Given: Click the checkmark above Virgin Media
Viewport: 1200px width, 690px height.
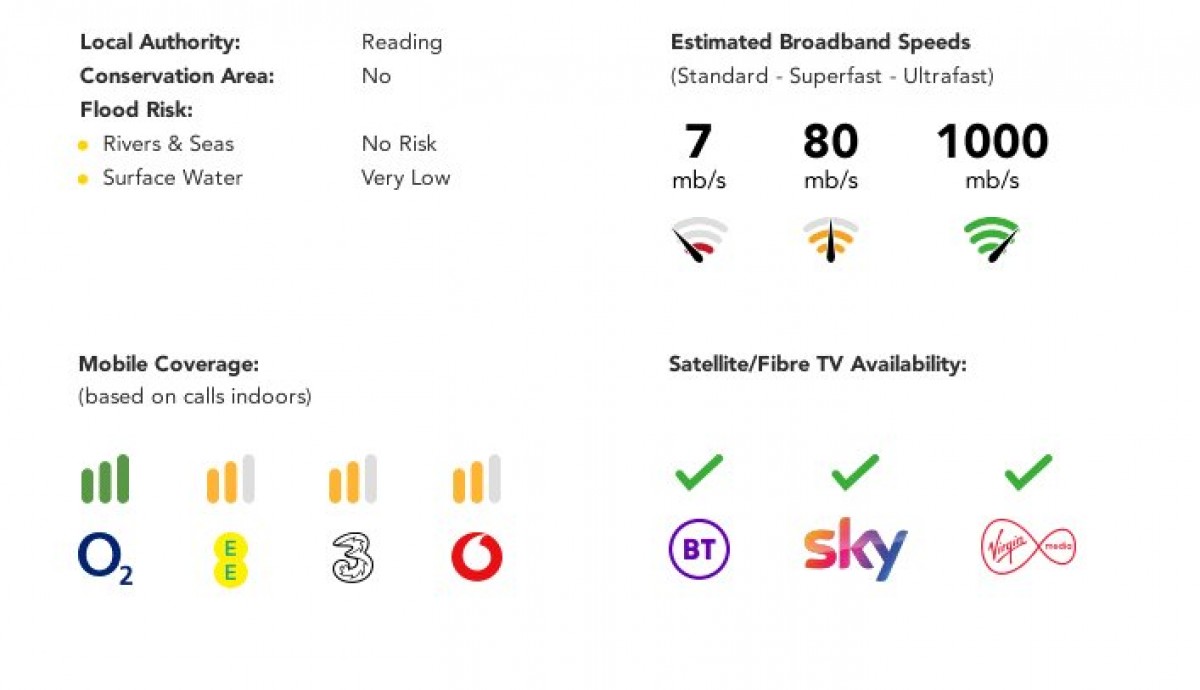Looking at the screenshot, I should click(1028, 472).
